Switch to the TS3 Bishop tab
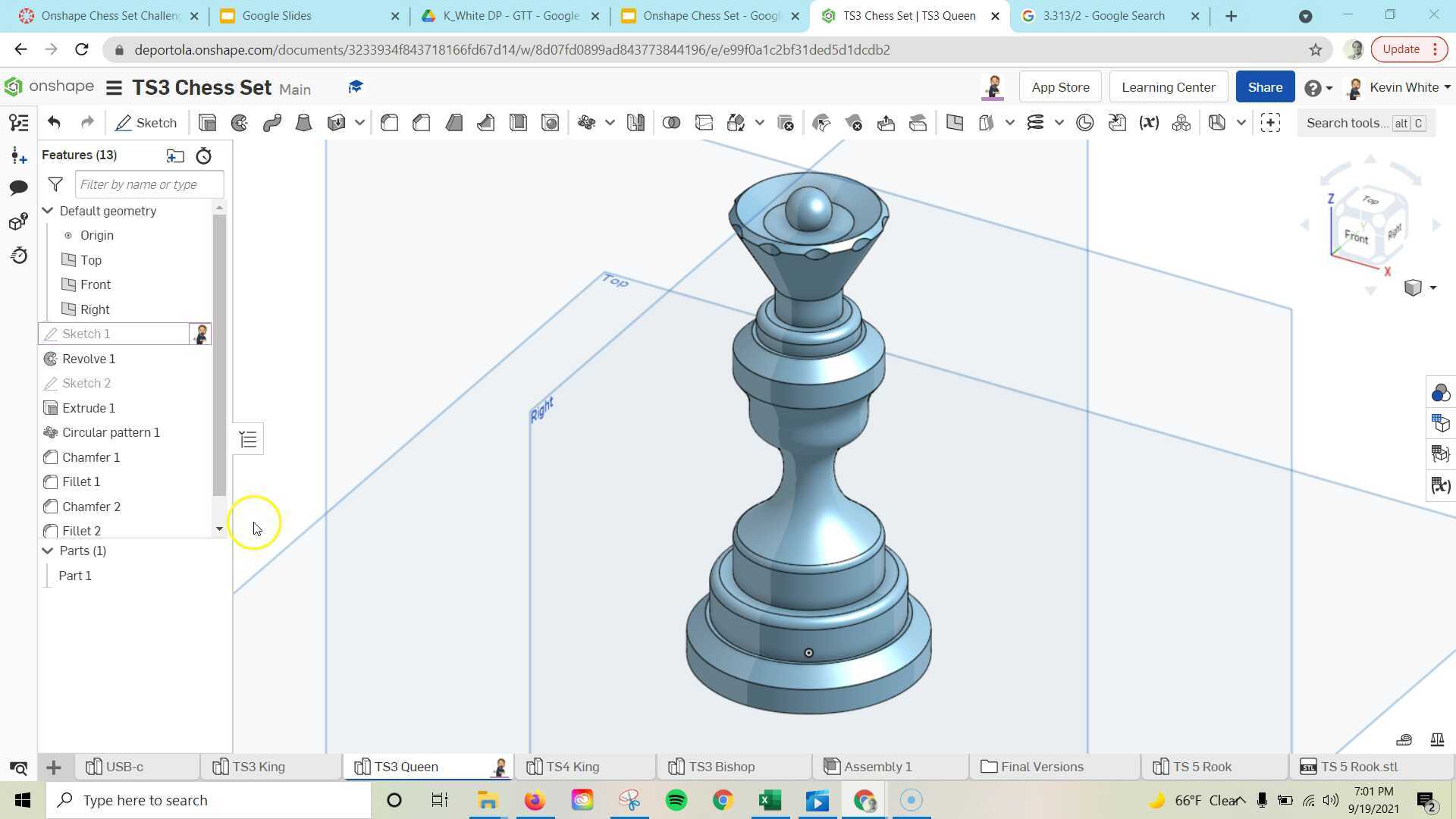Image resolution: width=1456 pixels, height=819 pixels. [x=720, y=767]
